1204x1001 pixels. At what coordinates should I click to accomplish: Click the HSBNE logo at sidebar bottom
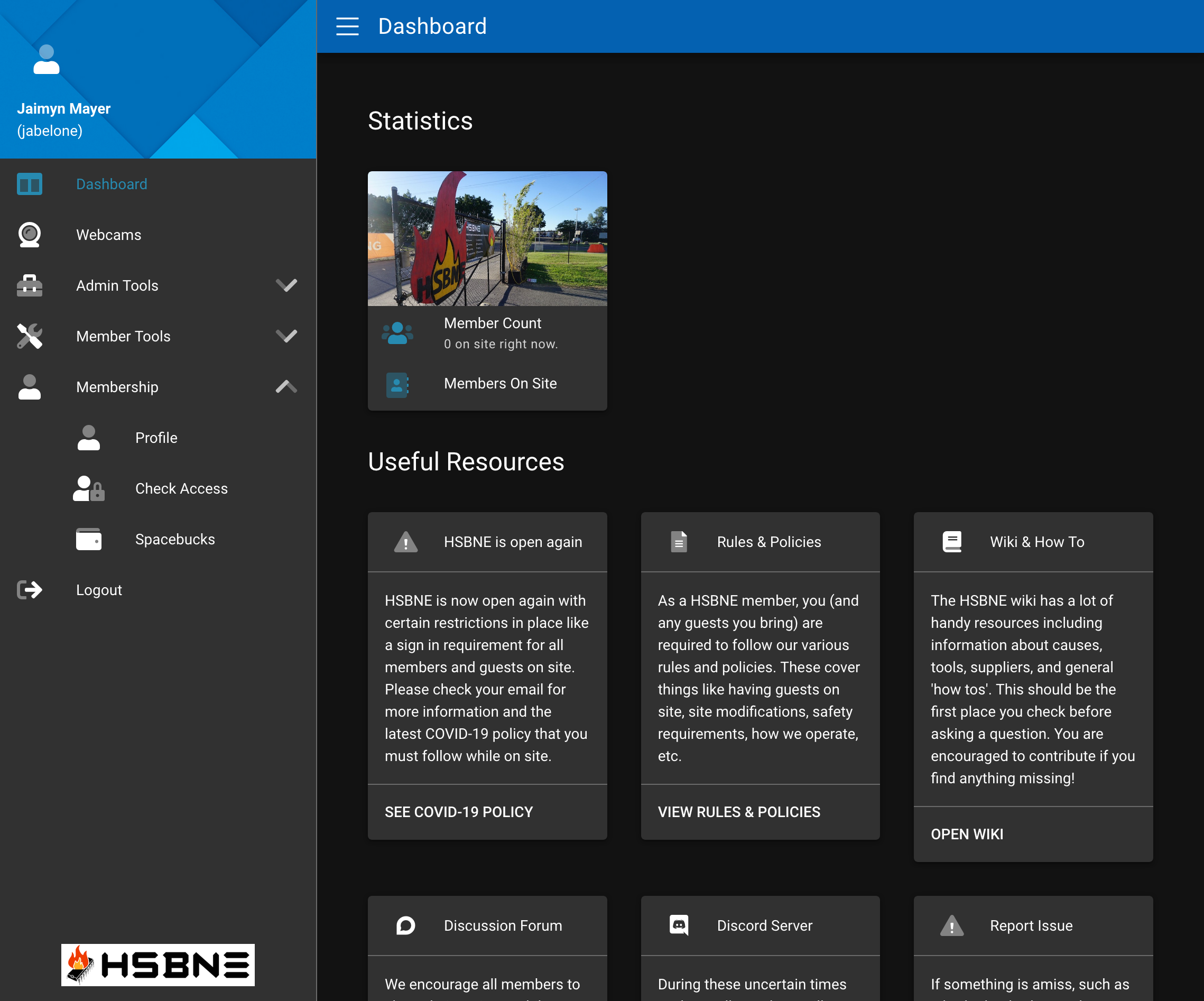coord(158,965)
